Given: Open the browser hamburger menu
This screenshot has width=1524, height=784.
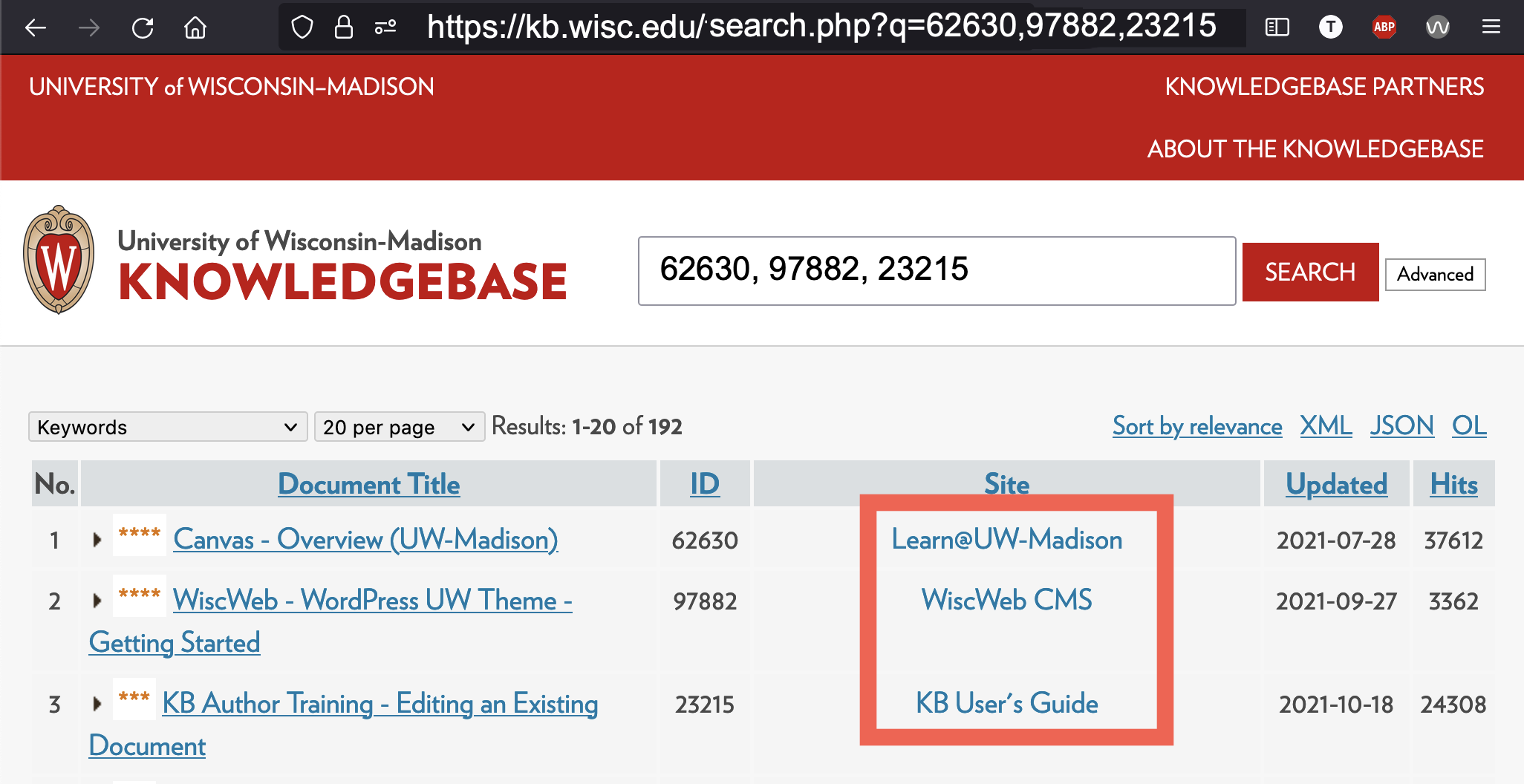Looking at the screenshot, I should (x=1491, y=27).
